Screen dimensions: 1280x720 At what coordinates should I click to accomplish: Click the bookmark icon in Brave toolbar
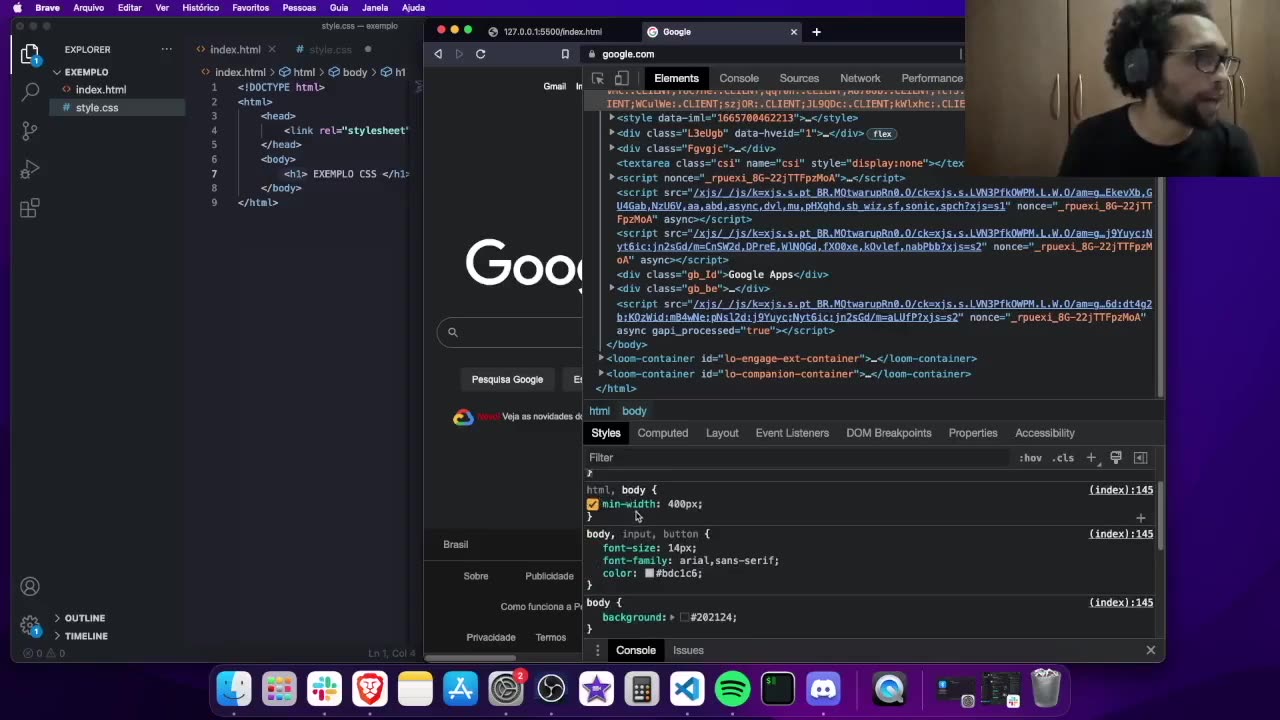click(565, 54)
